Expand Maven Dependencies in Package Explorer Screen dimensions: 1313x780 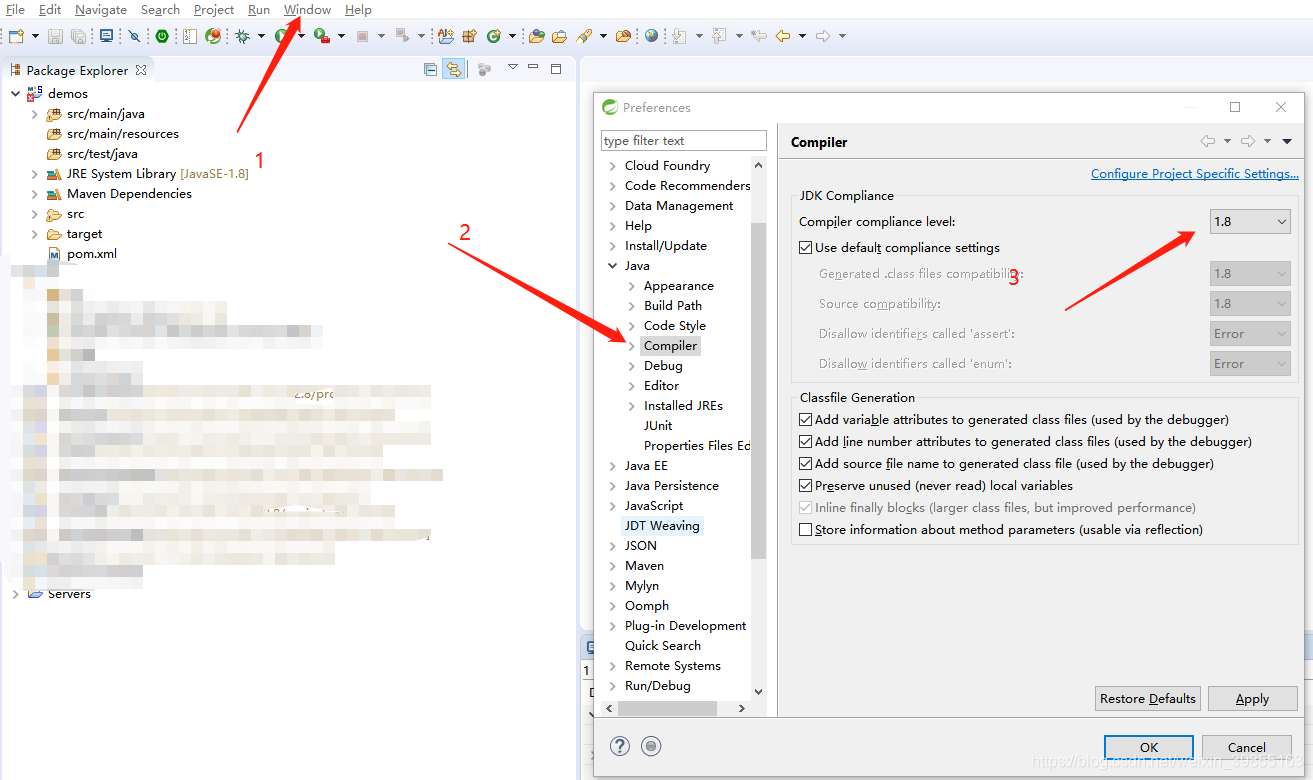pos(35,193)
